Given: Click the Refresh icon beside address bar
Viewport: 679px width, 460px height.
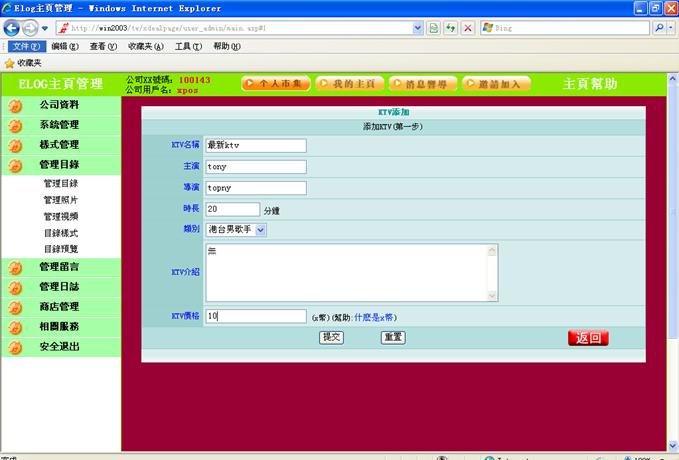Looking at the screenshot, I should [x=451, y=28].
